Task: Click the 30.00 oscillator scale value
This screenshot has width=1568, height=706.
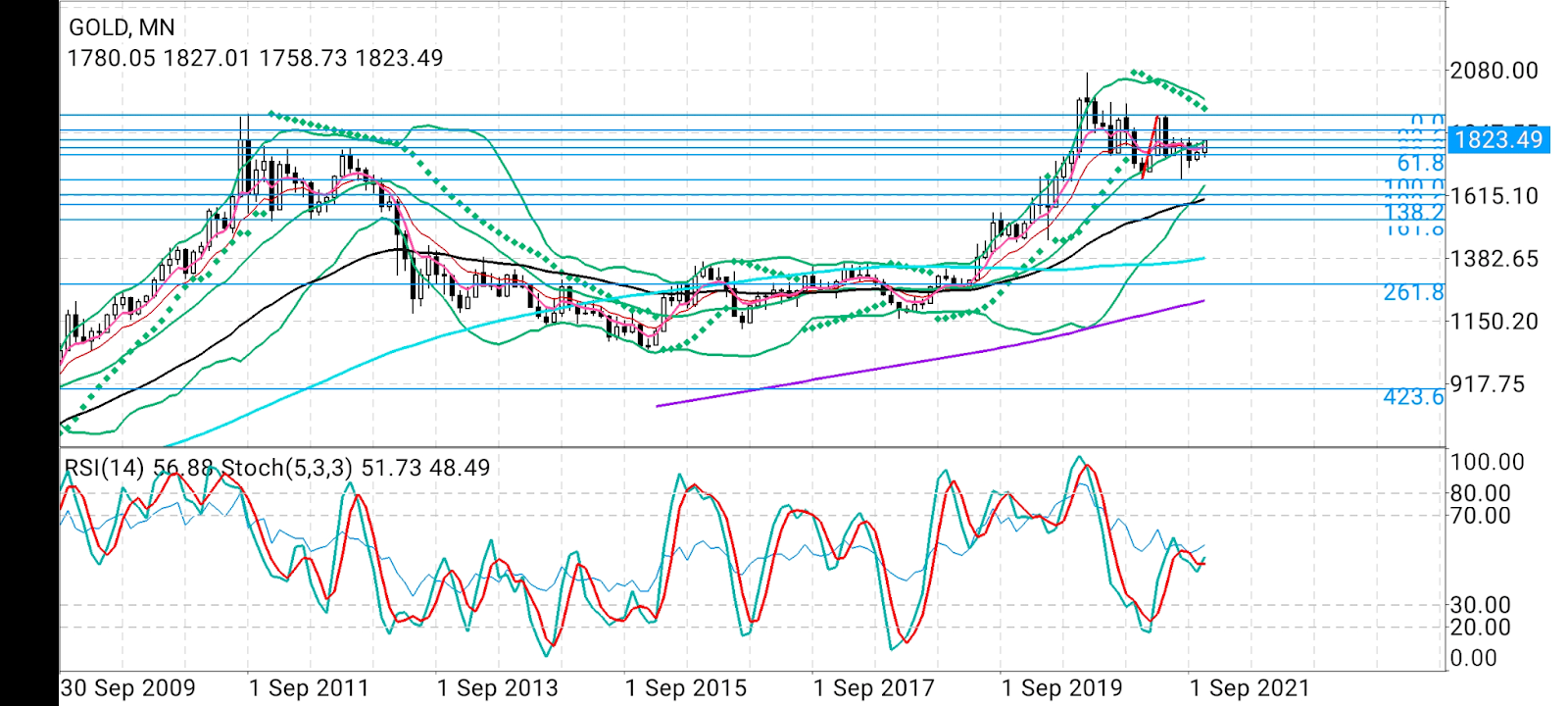Action: [1481, 605]
